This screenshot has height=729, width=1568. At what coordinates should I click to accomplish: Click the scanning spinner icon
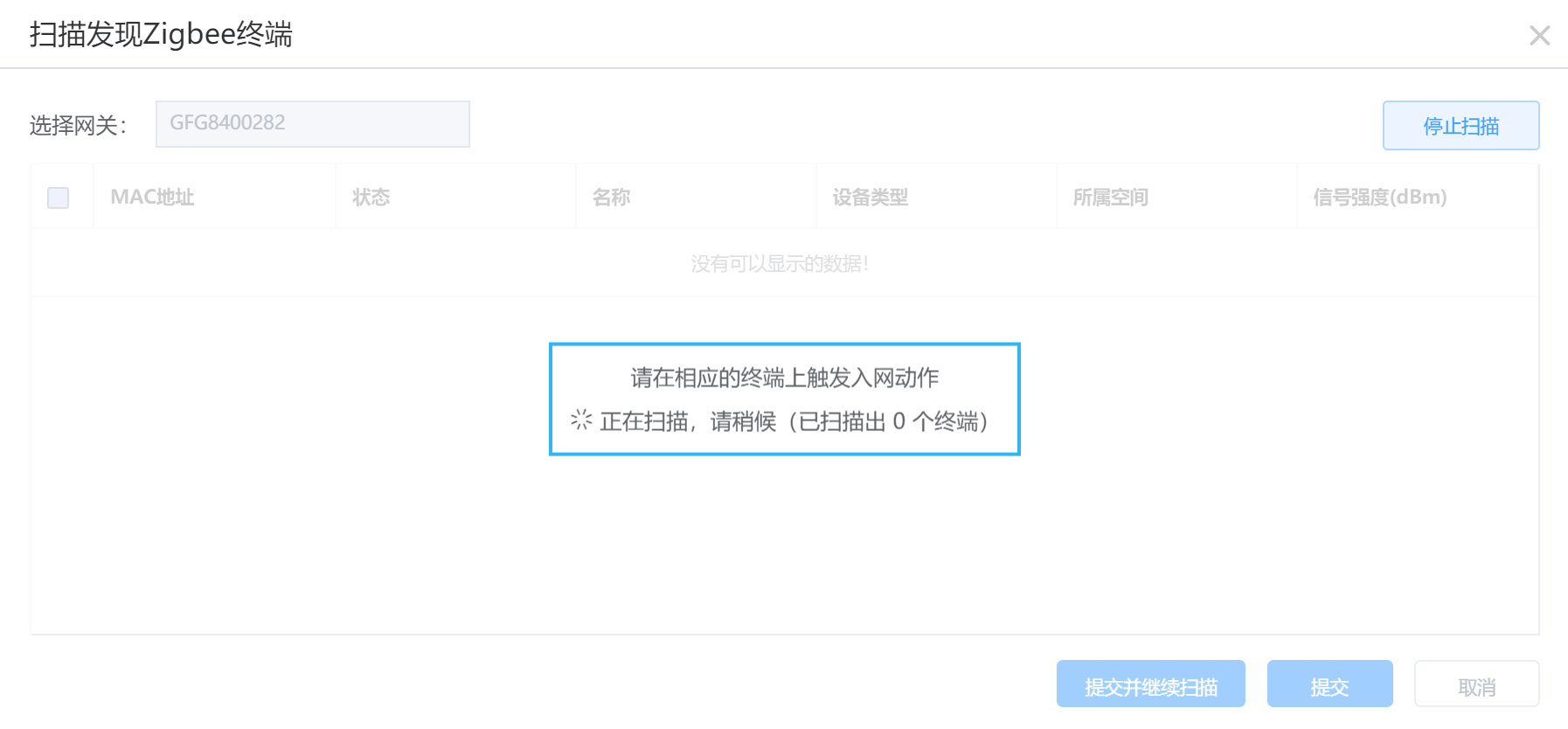click(581, 420)
